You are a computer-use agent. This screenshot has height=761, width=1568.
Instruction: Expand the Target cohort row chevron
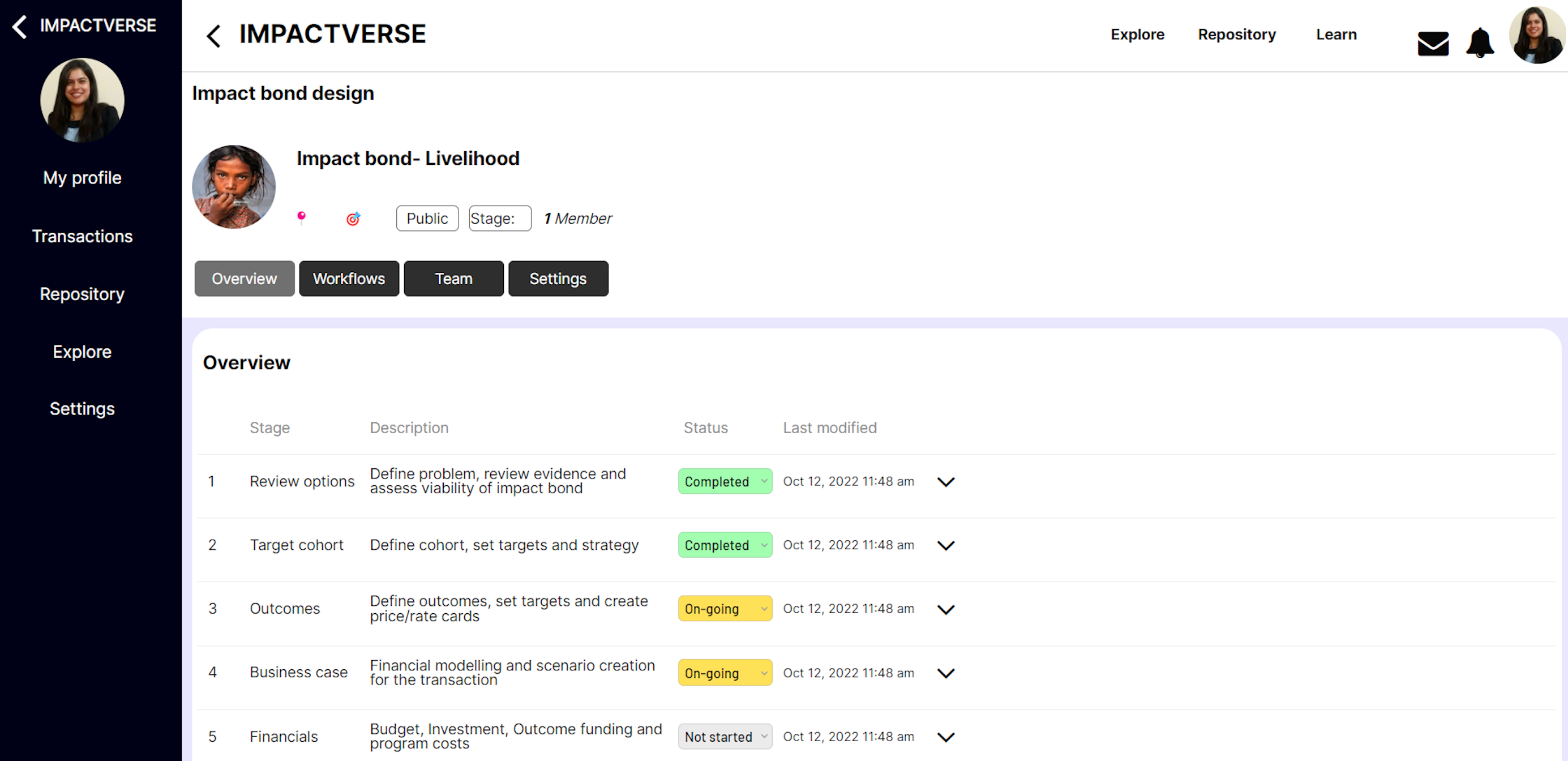click(946, 545)
